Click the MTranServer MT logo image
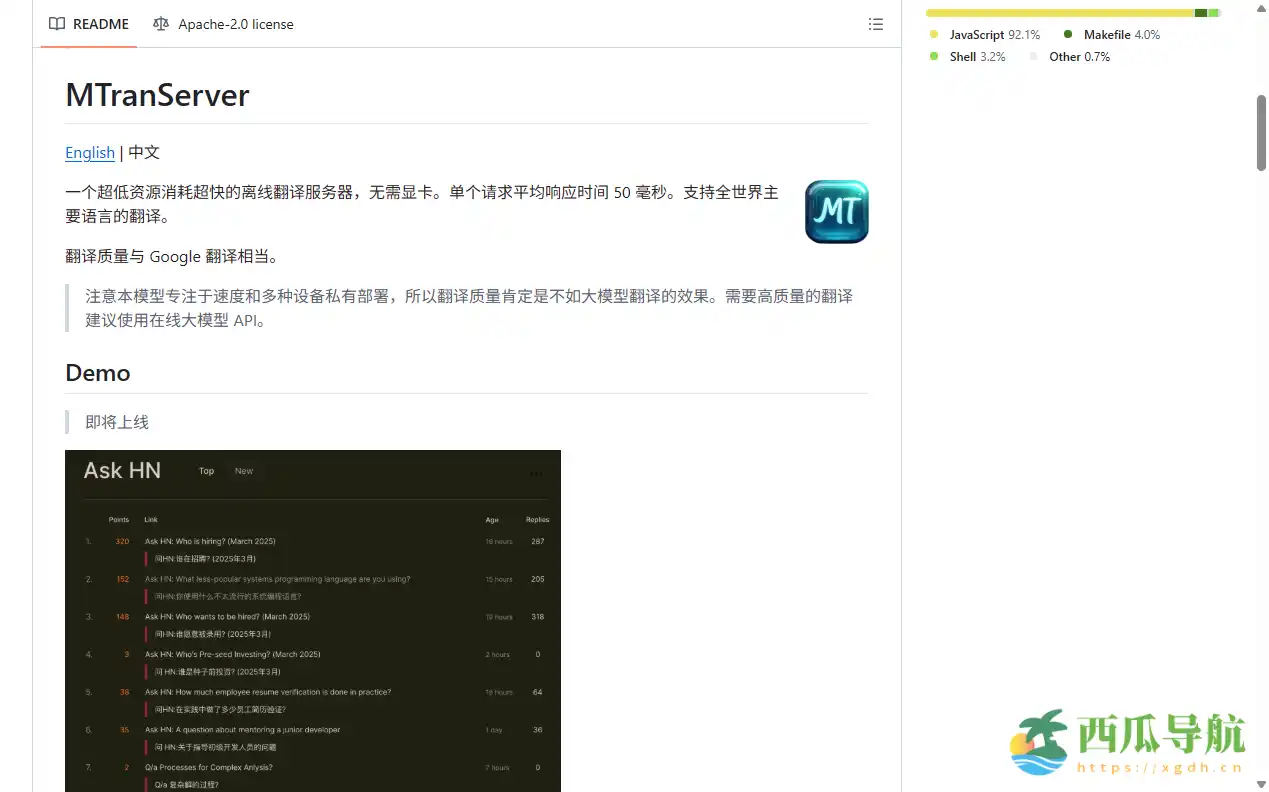This screenshot has width=1269, height=792. [836, 211]
